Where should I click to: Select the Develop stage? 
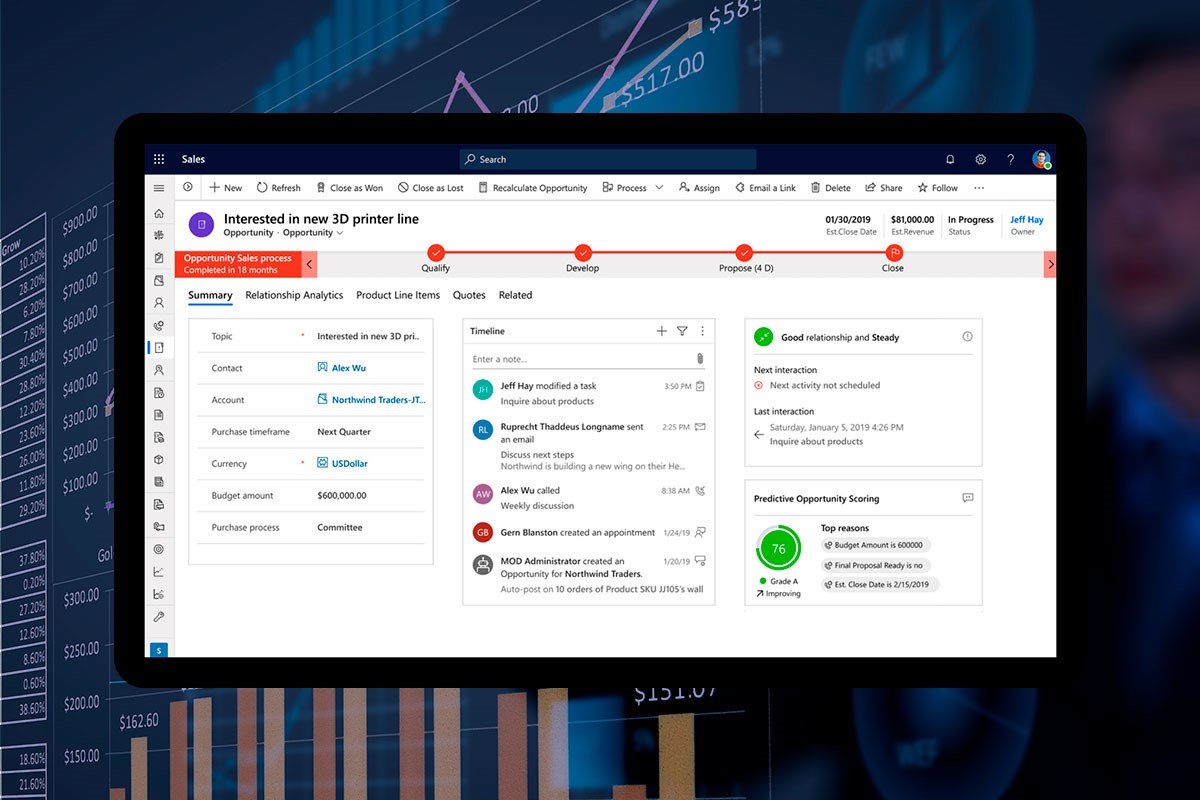(x=583, y=253)
